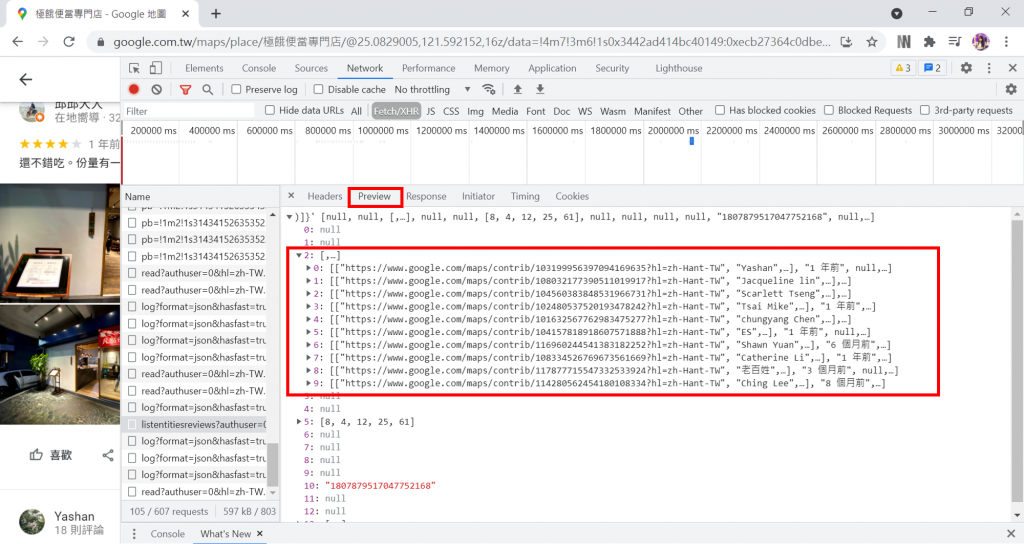
Task: Check 3rd-party requests option
Action: coord(925,110)
